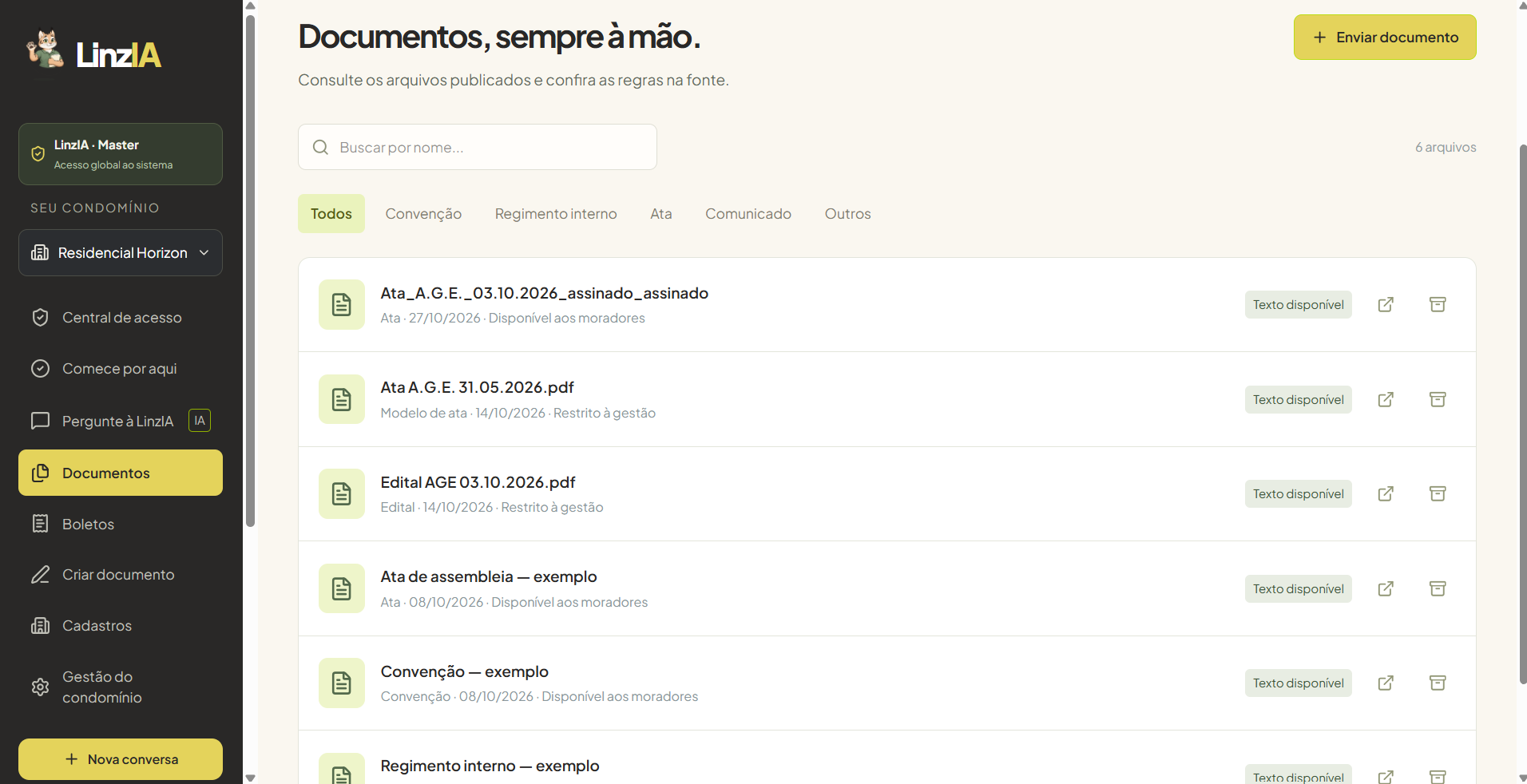Viewport: 1527px width, 784px height.
Task: Click the page scrollbar down arrow
Action: [x=1522, y=778]
